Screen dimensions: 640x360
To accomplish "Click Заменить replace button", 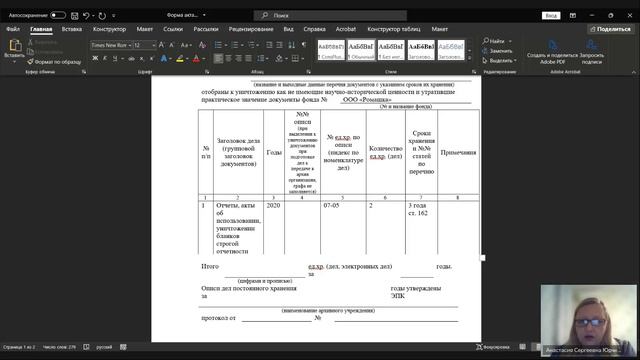I will [497, 51].
